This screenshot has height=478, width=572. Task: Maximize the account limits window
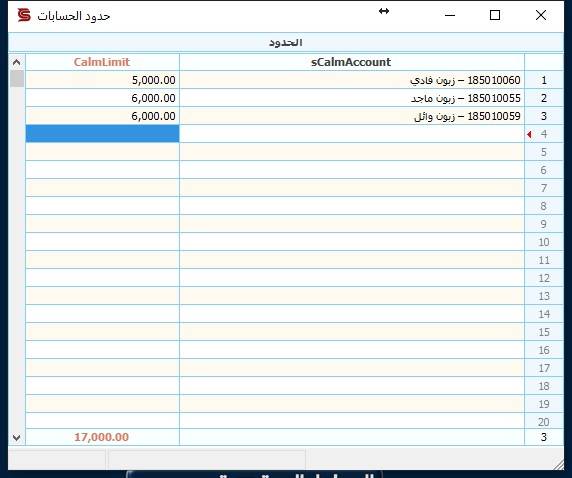(x=495, y=15)
